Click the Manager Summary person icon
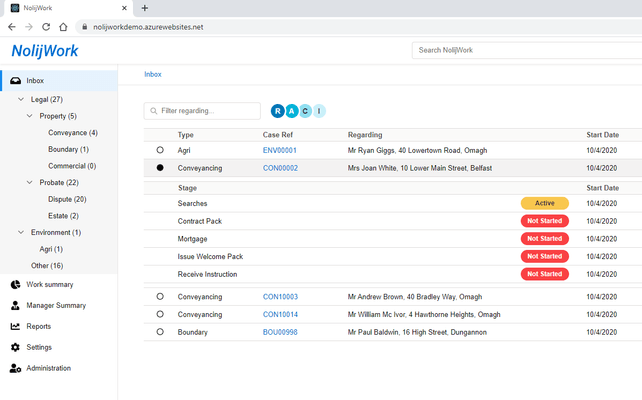 (15, 306)
